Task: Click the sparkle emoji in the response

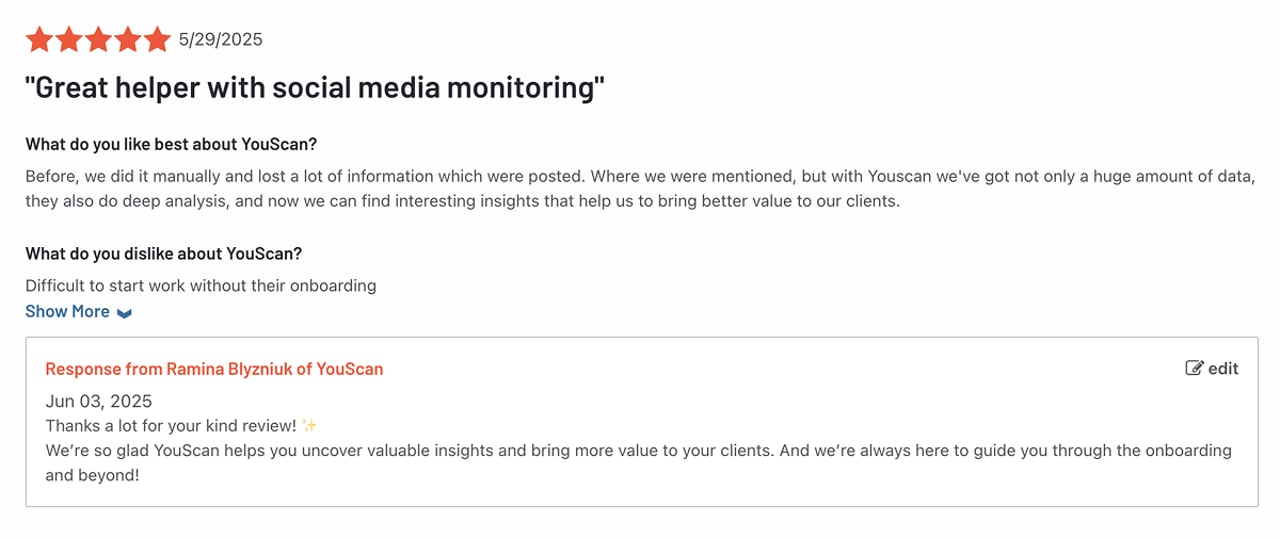Action: 309,426
